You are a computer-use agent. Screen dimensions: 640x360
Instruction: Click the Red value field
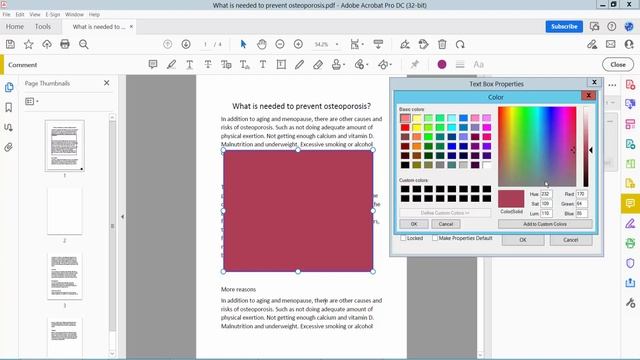point(582,194)
